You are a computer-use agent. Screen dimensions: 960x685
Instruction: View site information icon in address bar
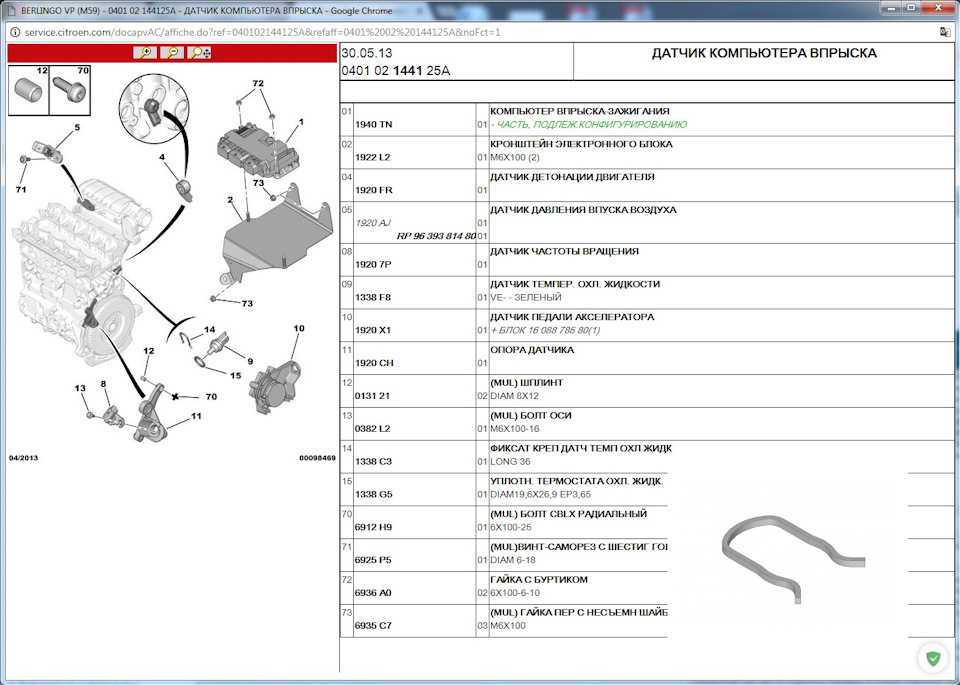(x=15, y=32)
